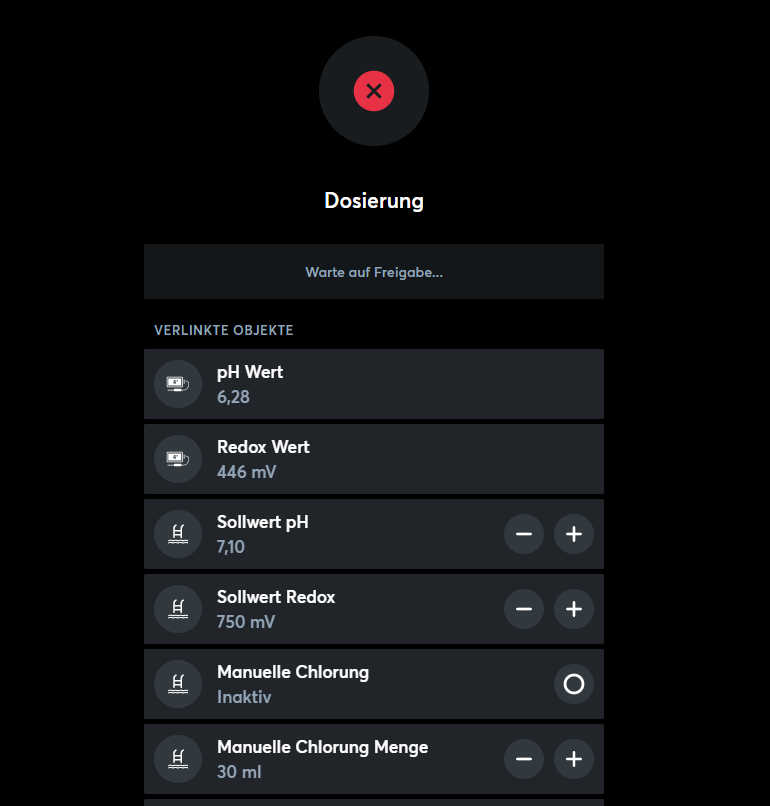Toggle Manuelle Chlorung circle button
The height and width of the screenshot is (806, 770).
[x=574, y=684]
